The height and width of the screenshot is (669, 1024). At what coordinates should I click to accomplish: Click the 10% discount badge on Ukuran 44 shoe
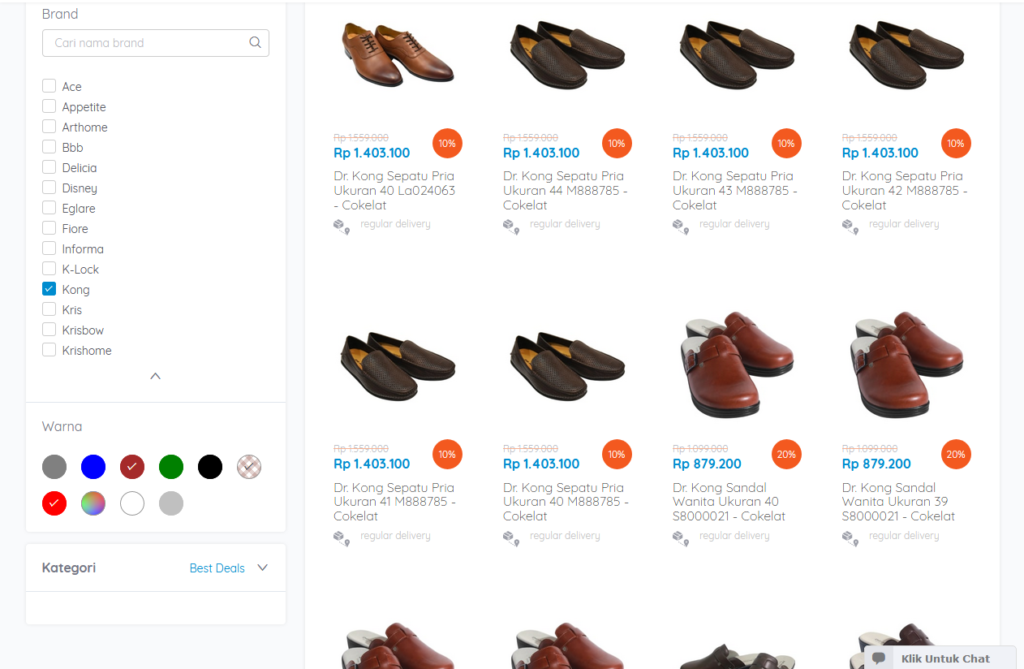point(617,144)
